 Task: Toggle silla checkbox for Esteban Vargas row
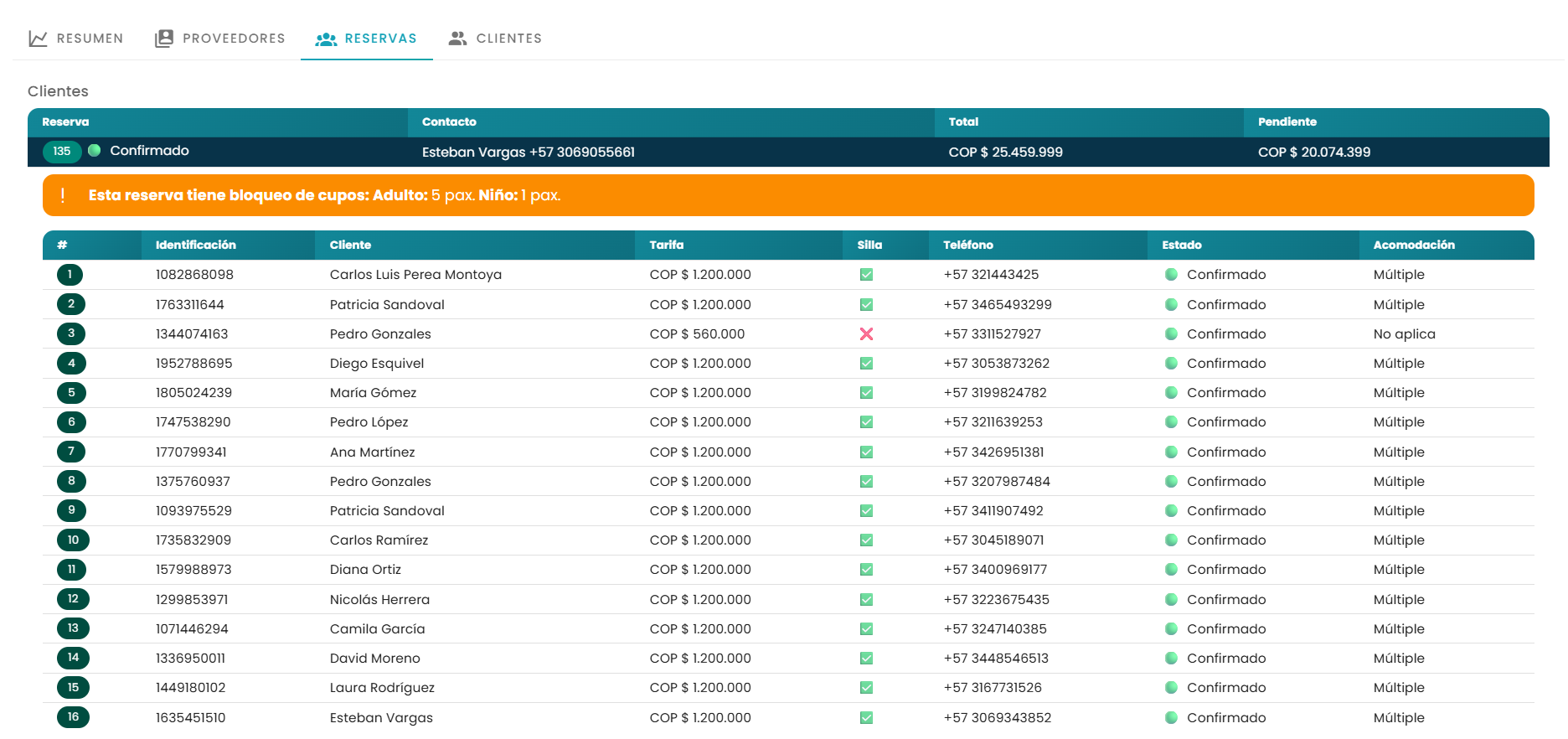pos(866,718)
